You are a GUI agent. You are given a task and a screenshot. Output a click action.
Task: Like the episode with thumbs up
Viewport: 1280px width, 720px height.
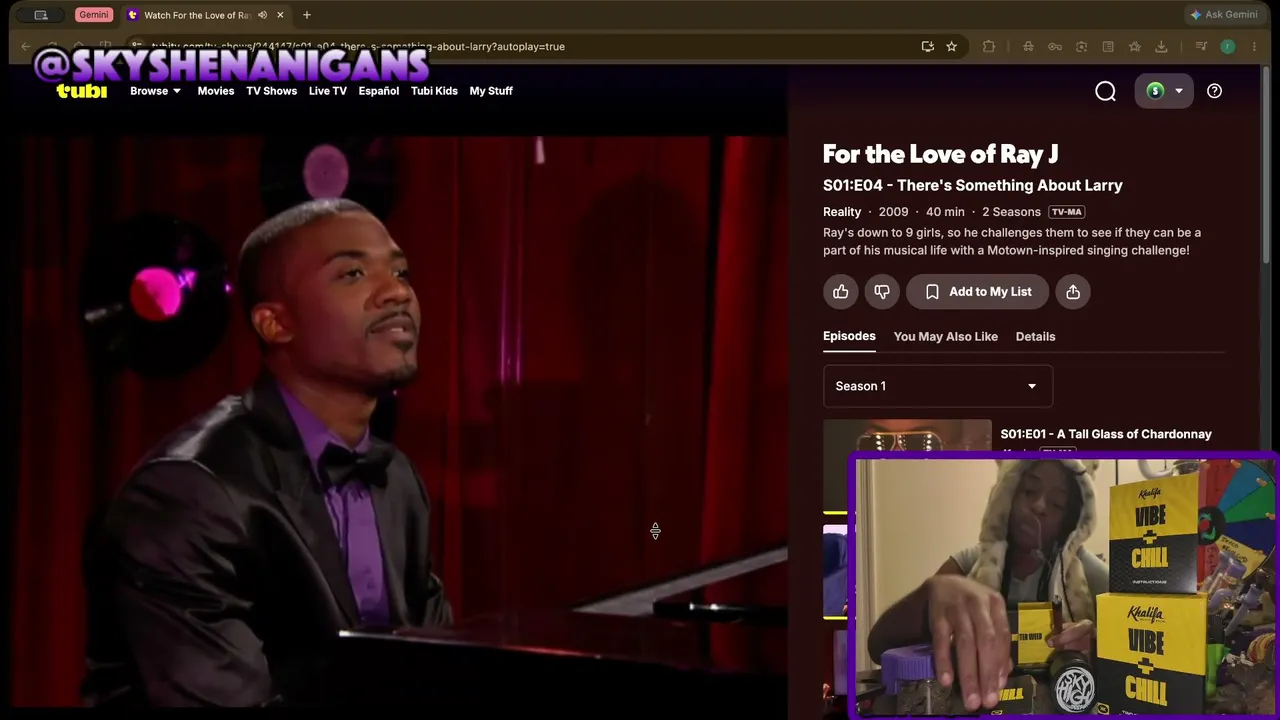[841, 292]
